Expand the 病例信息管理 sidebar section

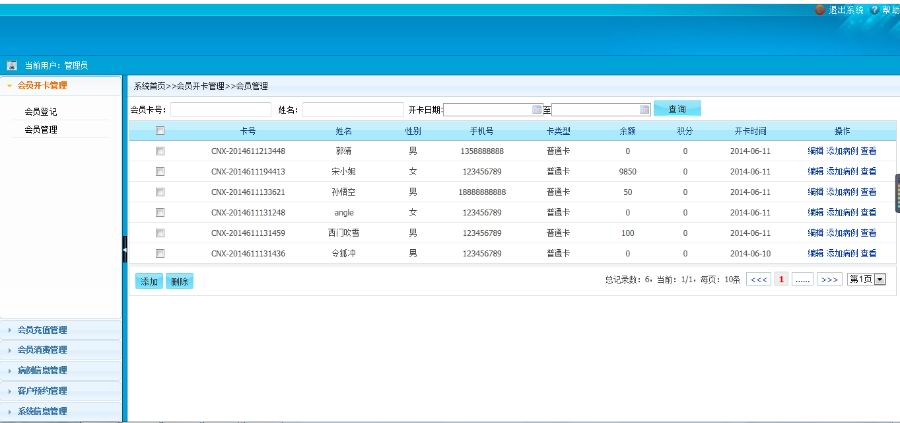pos(61,370)
